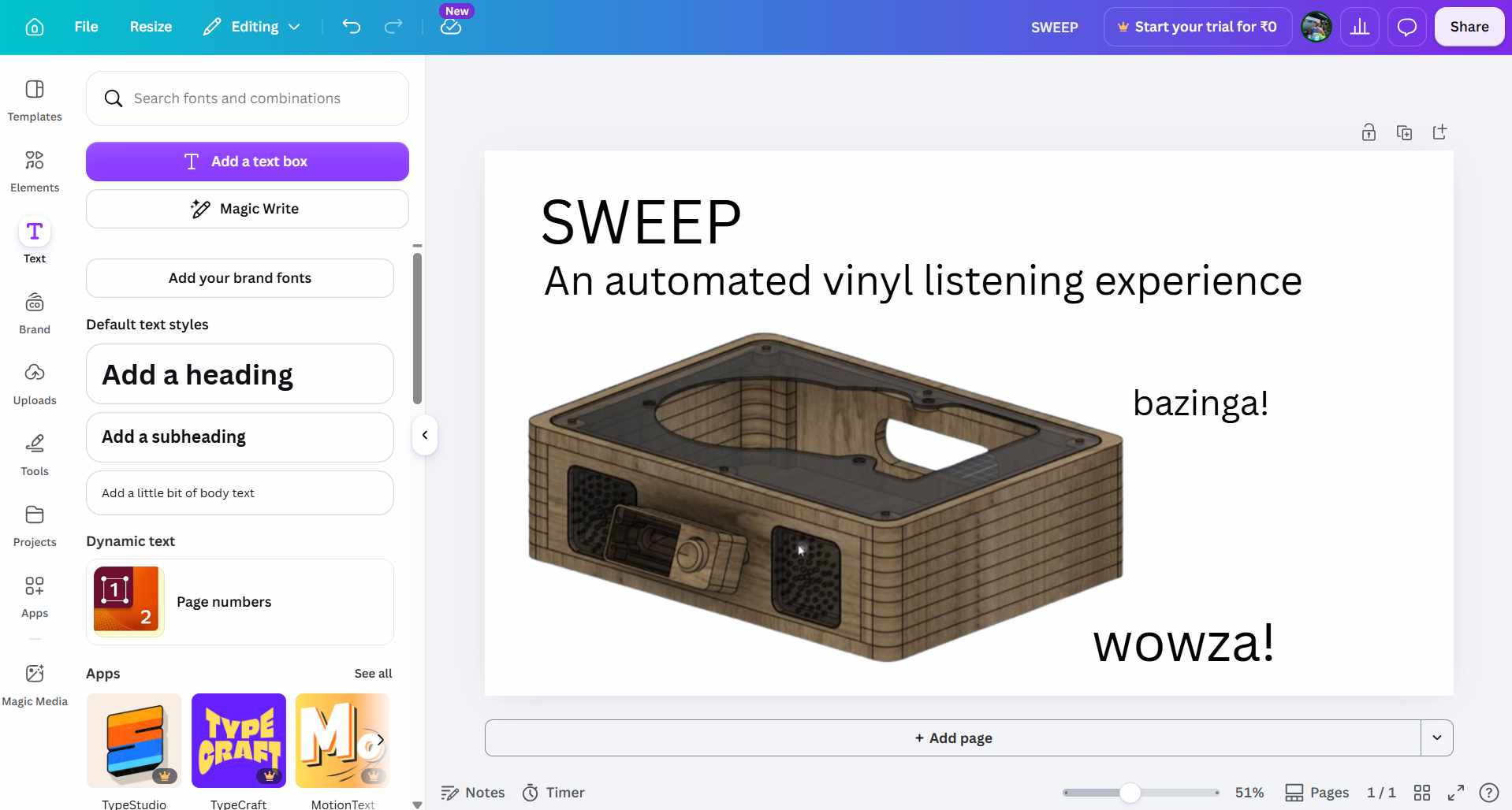Add a heading text style
The width and height of the screenshot is (1512, 810).
[x=240, y=374]
